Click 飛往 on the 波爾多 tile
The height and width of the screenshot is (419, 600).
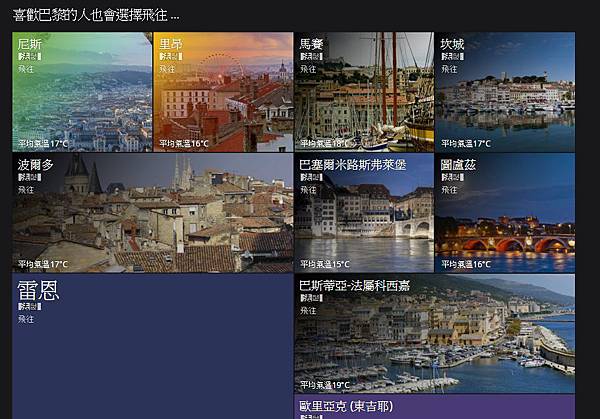point(26,190)
